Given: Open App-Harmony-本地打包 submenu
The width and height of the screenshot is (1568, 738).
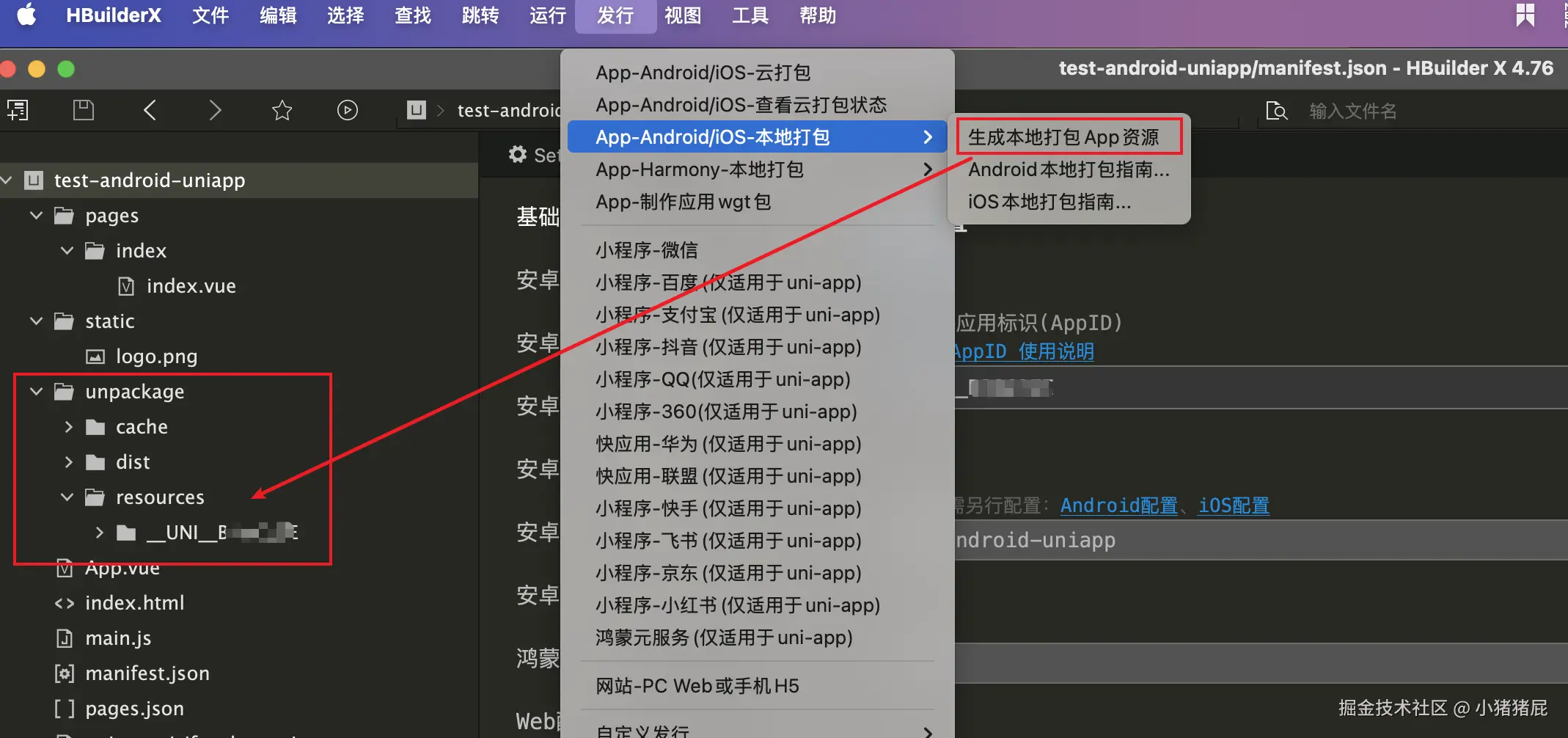Looking at the screenshot, I should (x=758, y=169).
